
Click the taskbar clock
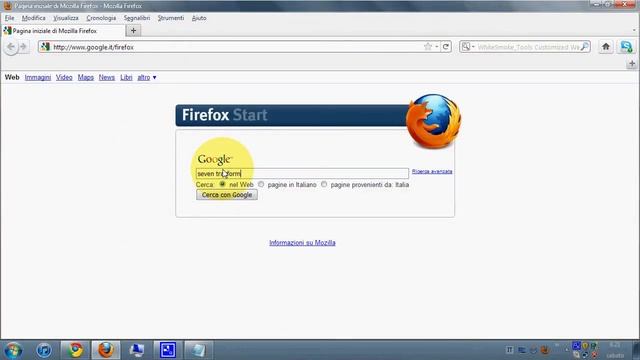pos(615,350)
